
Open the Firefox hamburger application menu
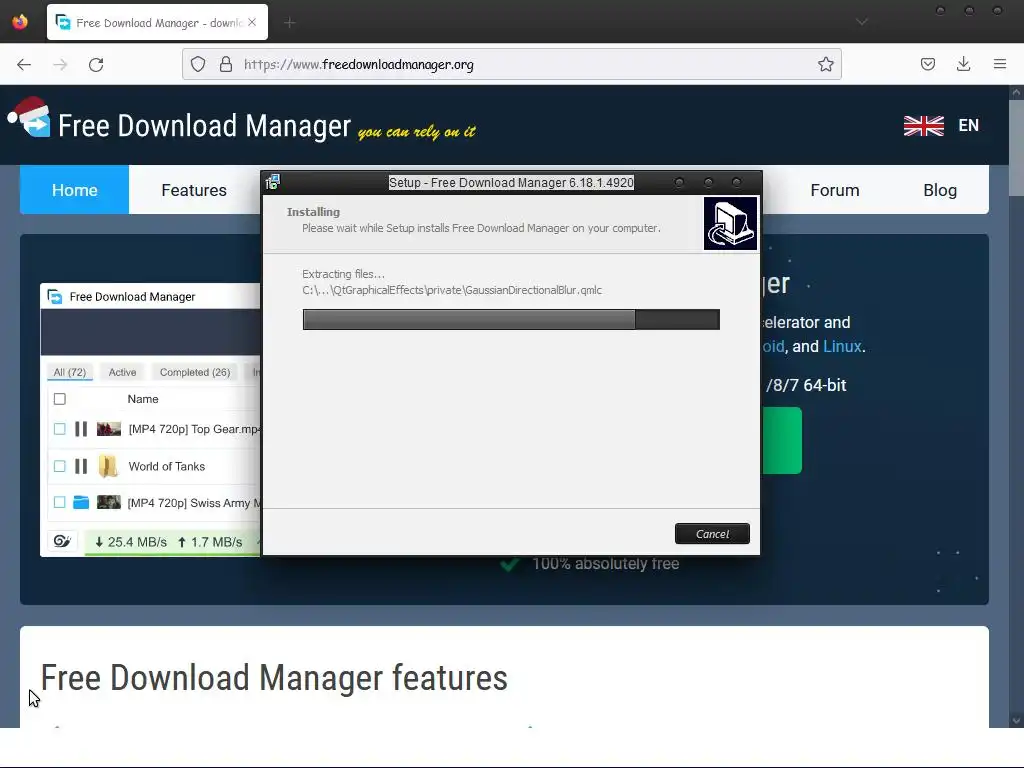(x=1000, y=64)
